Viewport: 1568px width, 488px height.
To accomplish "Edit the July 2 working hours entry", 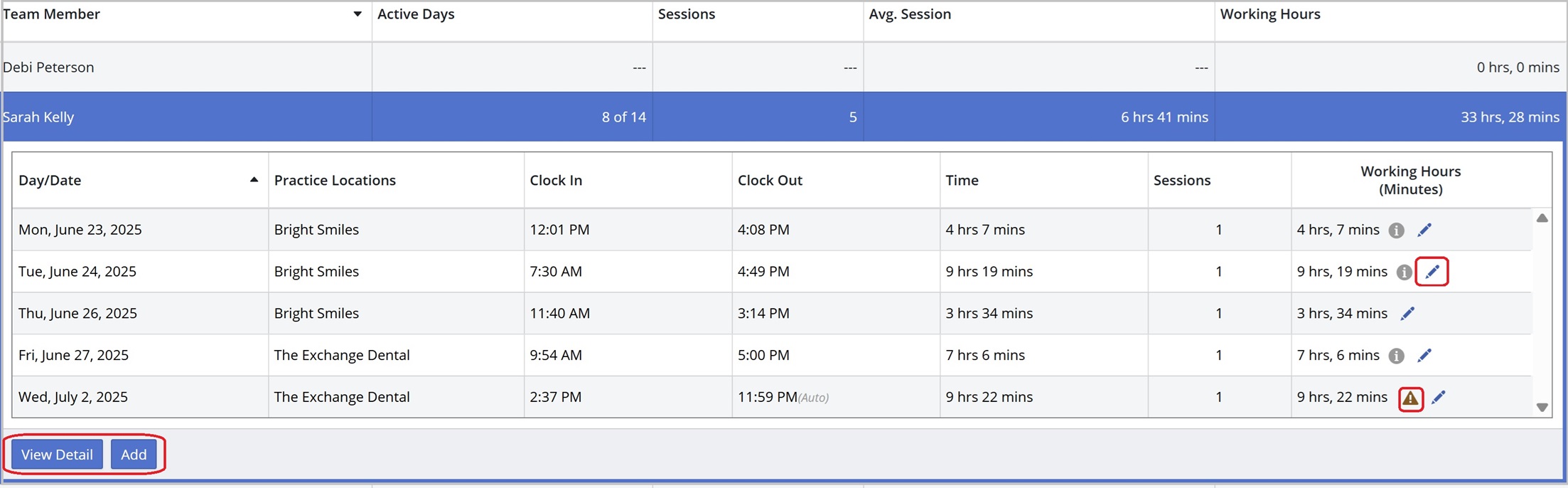I will [x=1438, y=397].
